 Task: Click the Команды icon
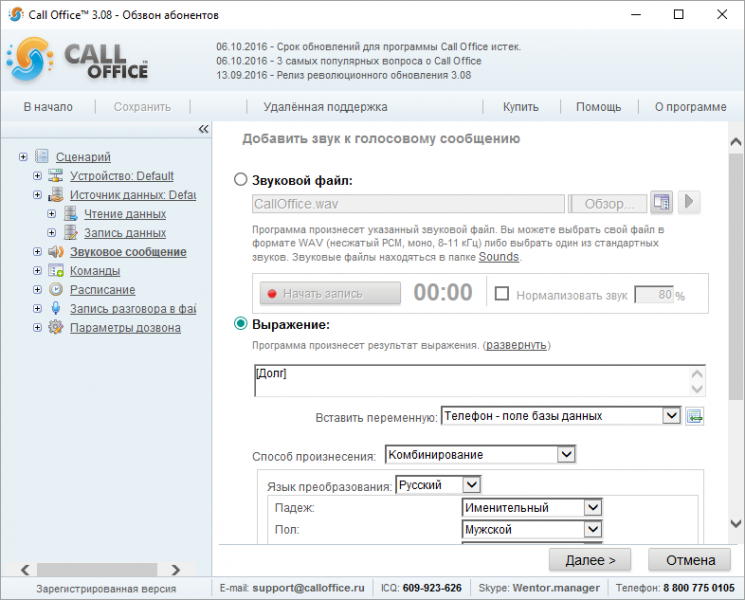coord(56,271)
